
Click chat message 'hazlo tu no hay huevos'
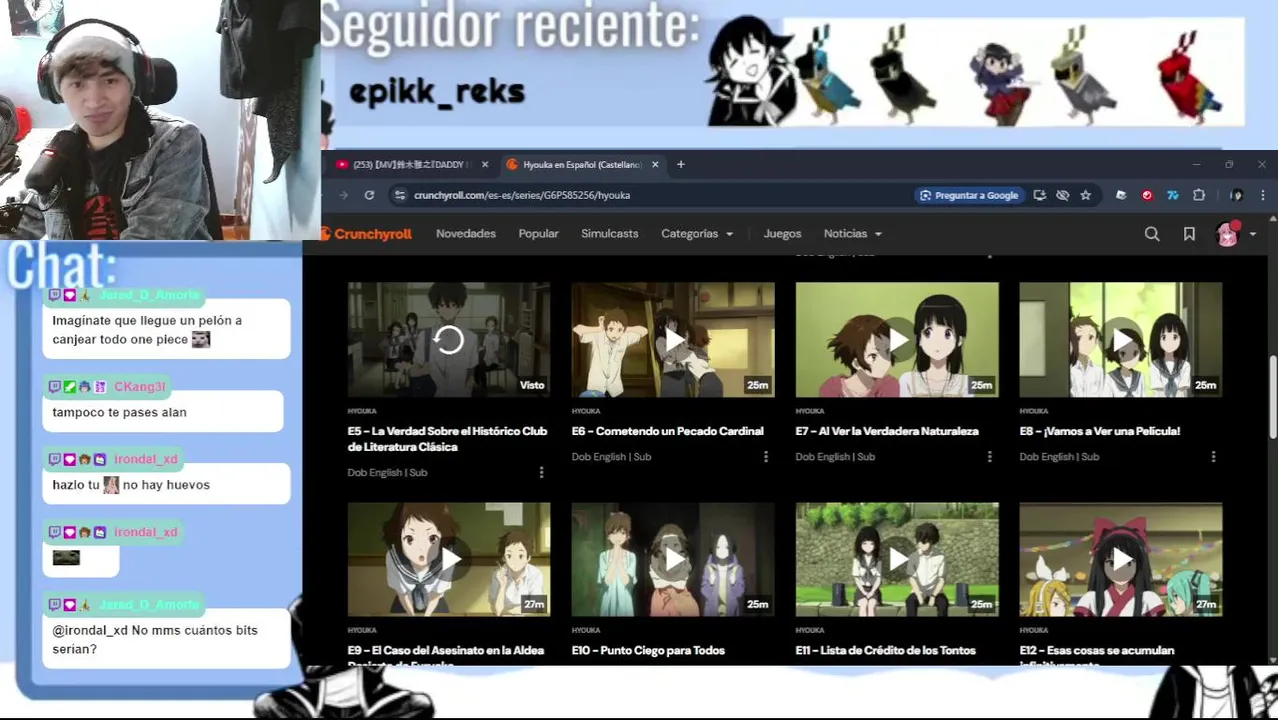[x=131, y=485]
